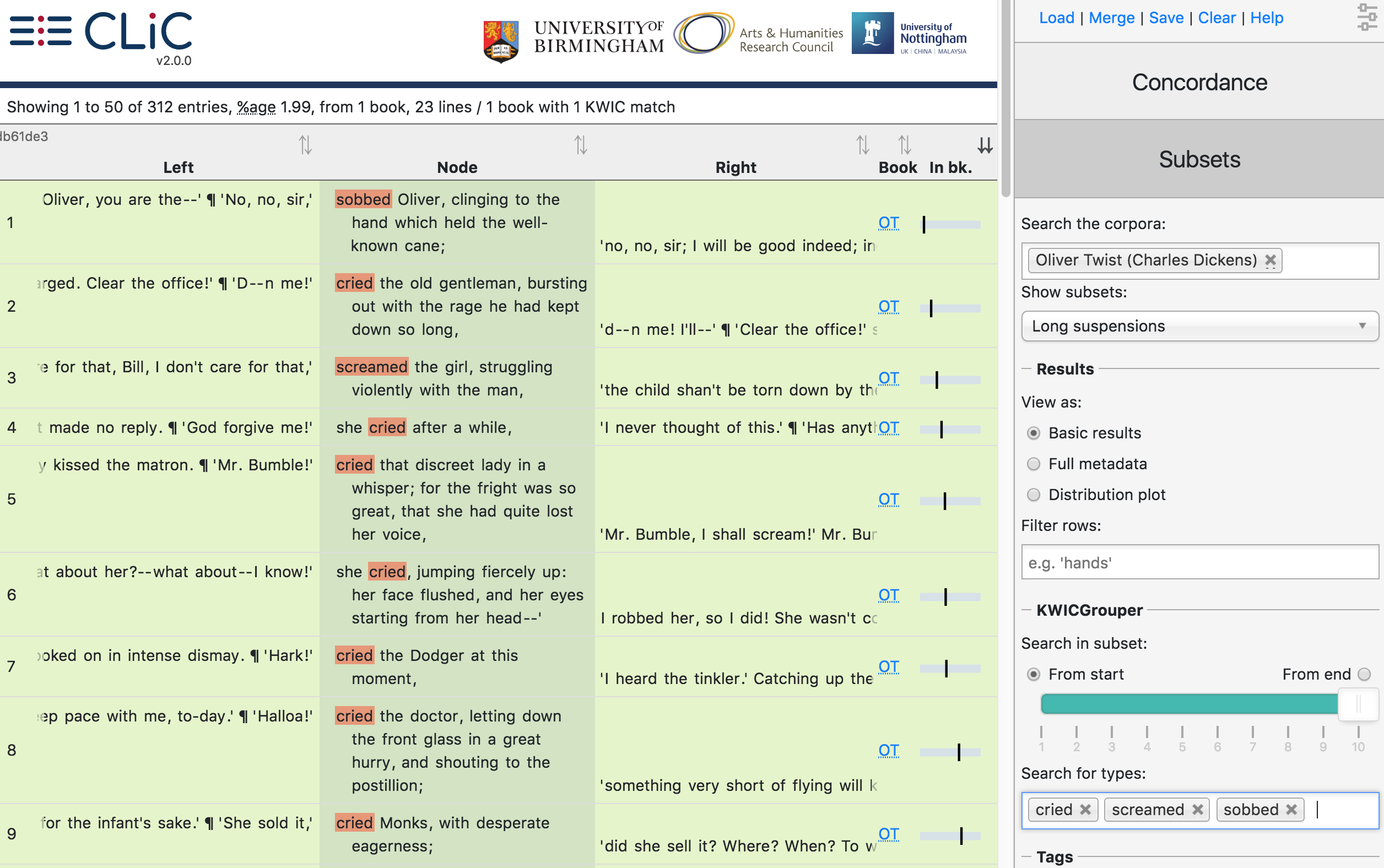Viewport: 1384px width, 868px height.
Task: Click row 6 node text 'she cried, jumping fiercely'
Action: [x=451, y=572]
